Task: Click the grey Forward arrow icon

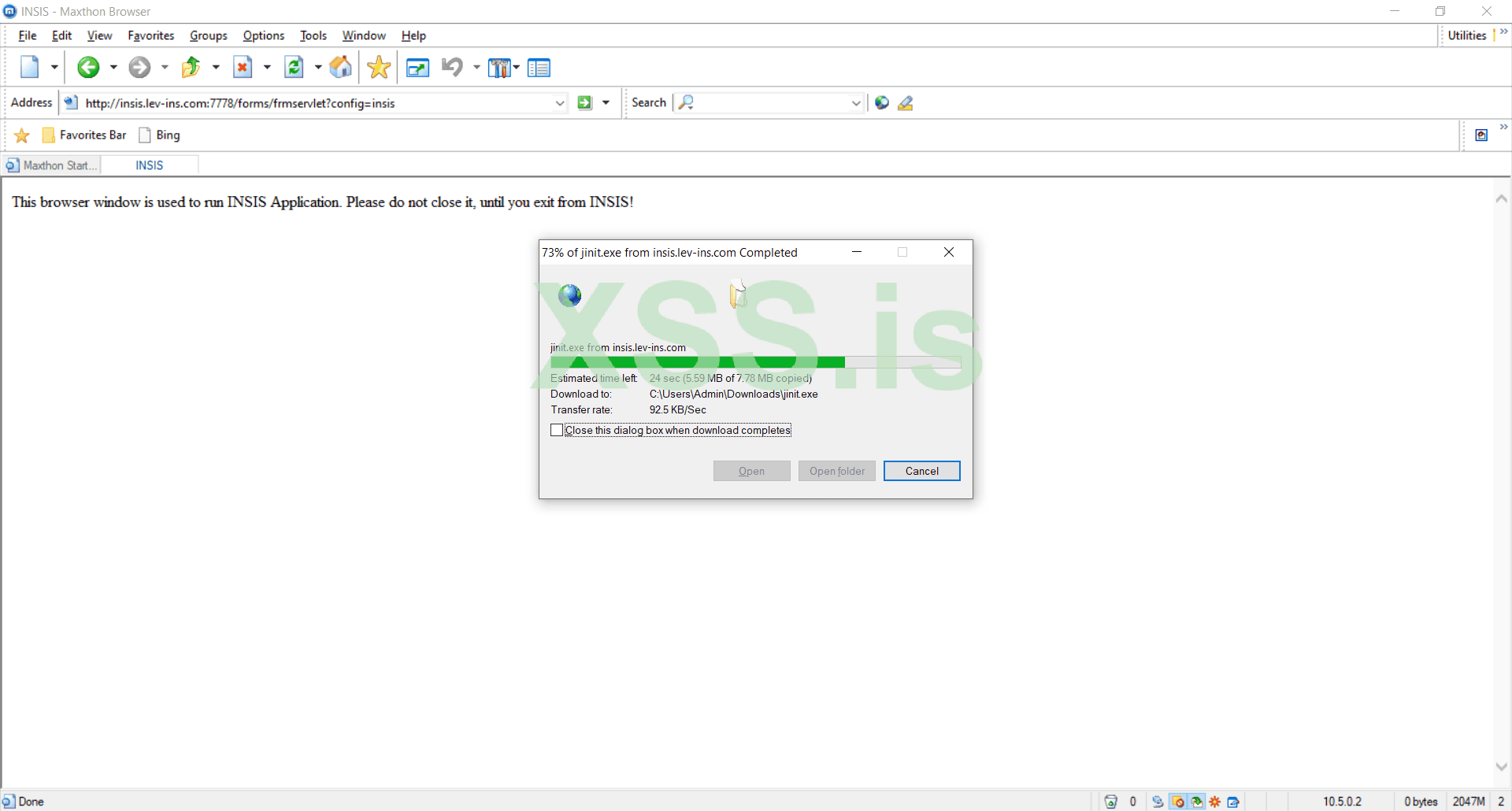Action: 139,68
